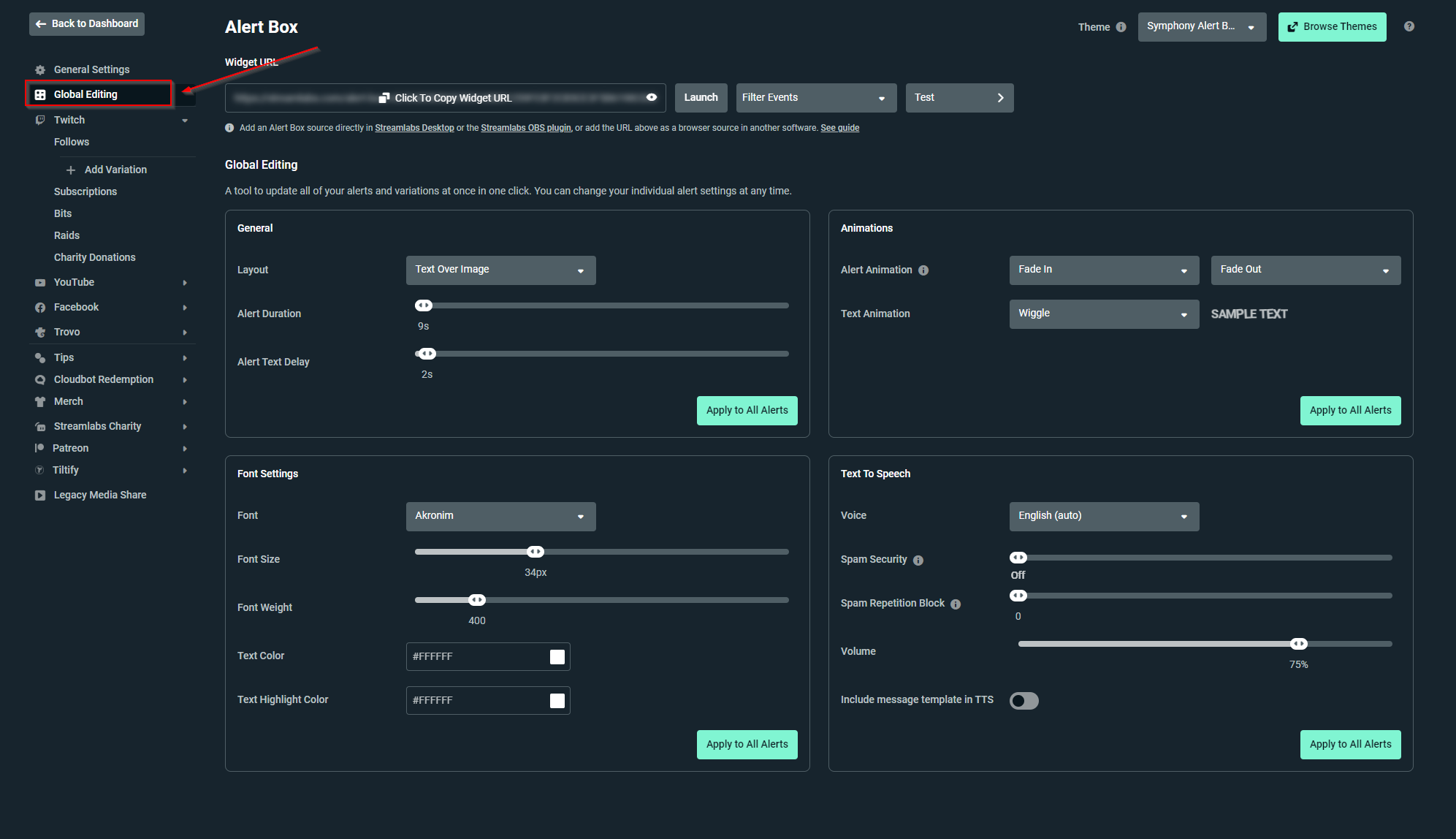1456x839 pixels.
Task: Select Subscriptions under Twitch
Action: pyautogui.click(x=85, y=191)
